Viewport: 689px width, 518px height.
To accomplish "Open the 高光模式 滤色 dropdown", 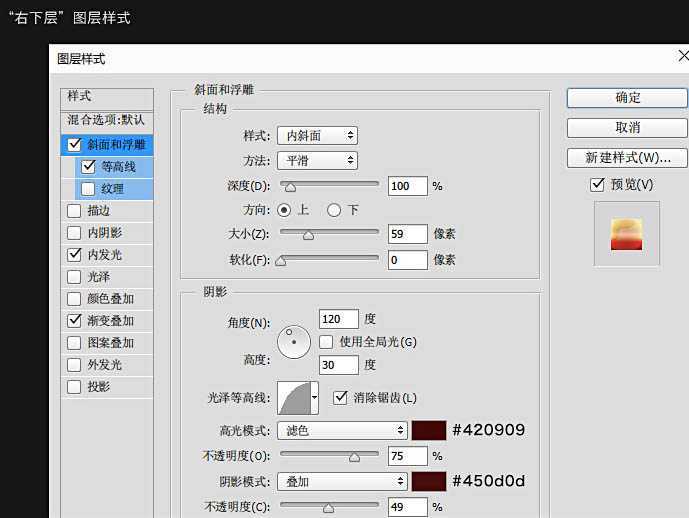I will [342, 430].
